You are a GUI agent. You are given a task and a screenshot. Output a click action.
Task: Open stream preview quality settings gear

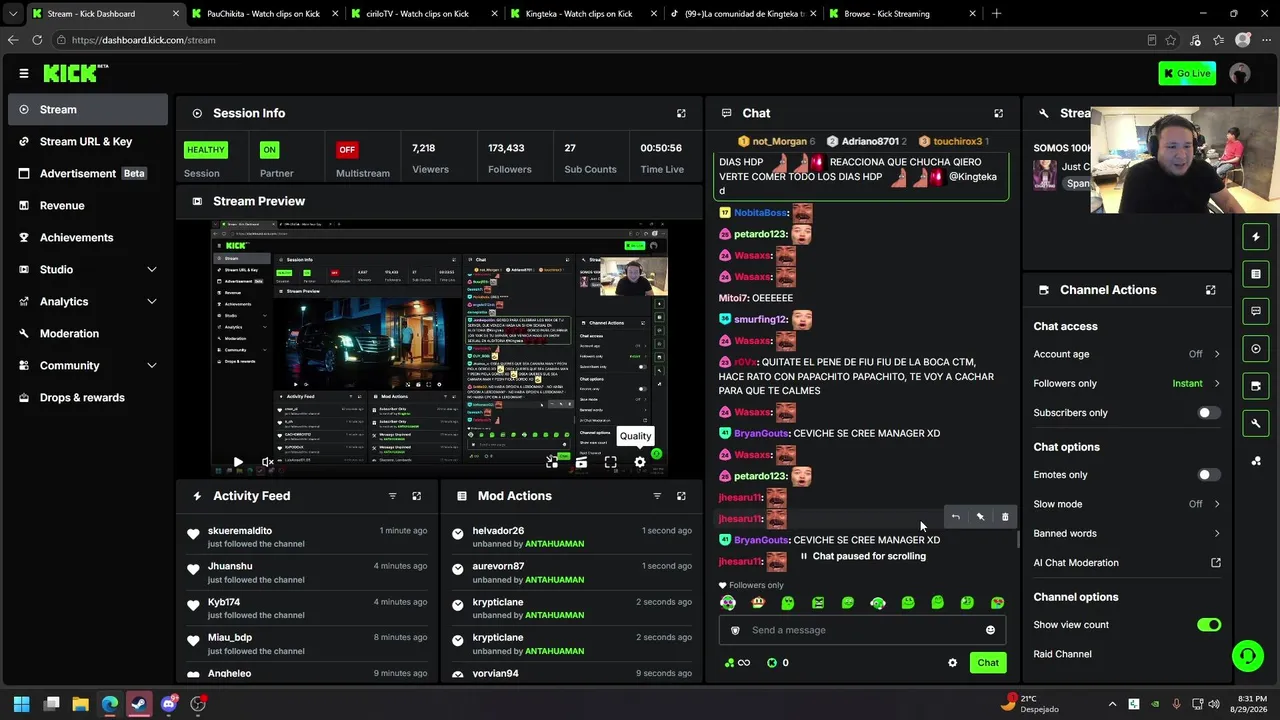(640, 462)
